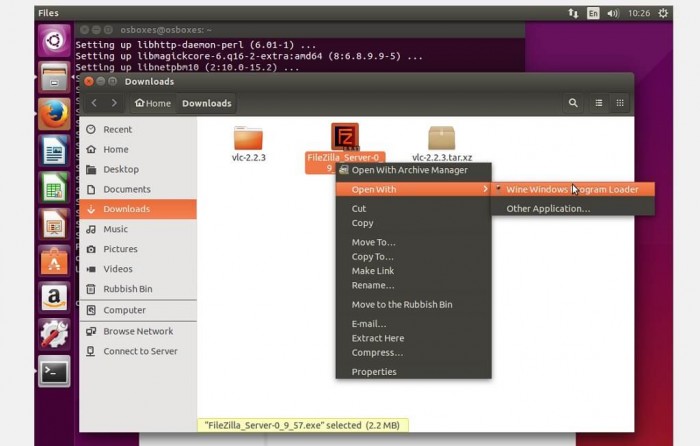Open Firefox from the dock

point(54,114)
